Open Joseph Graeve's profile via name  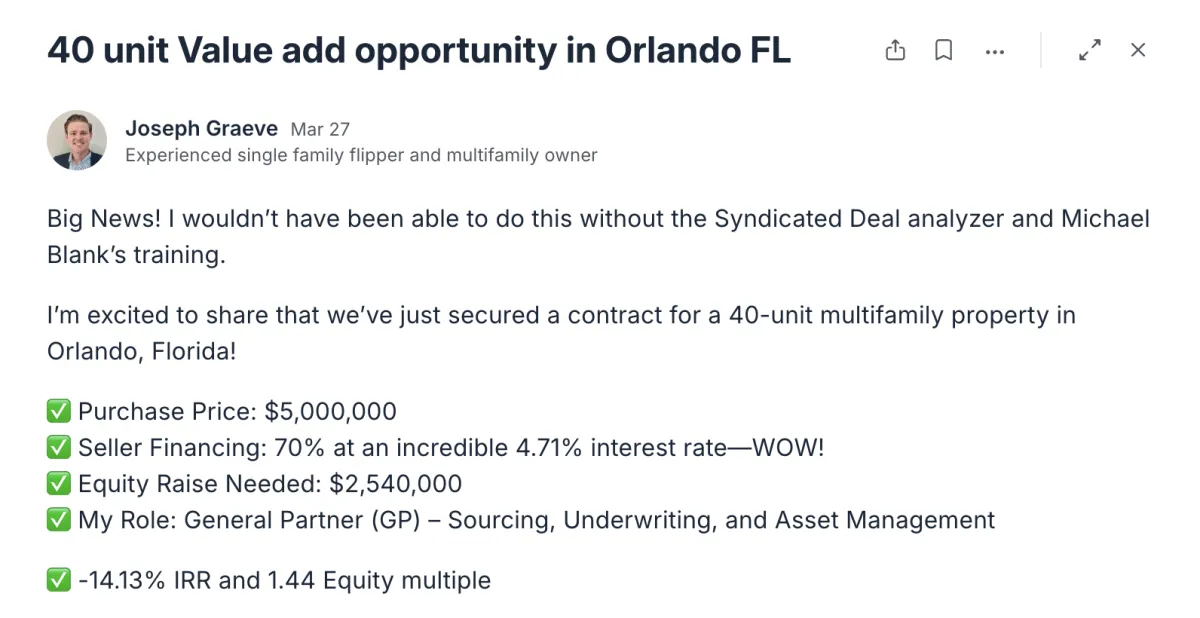[x=203, y=128]
